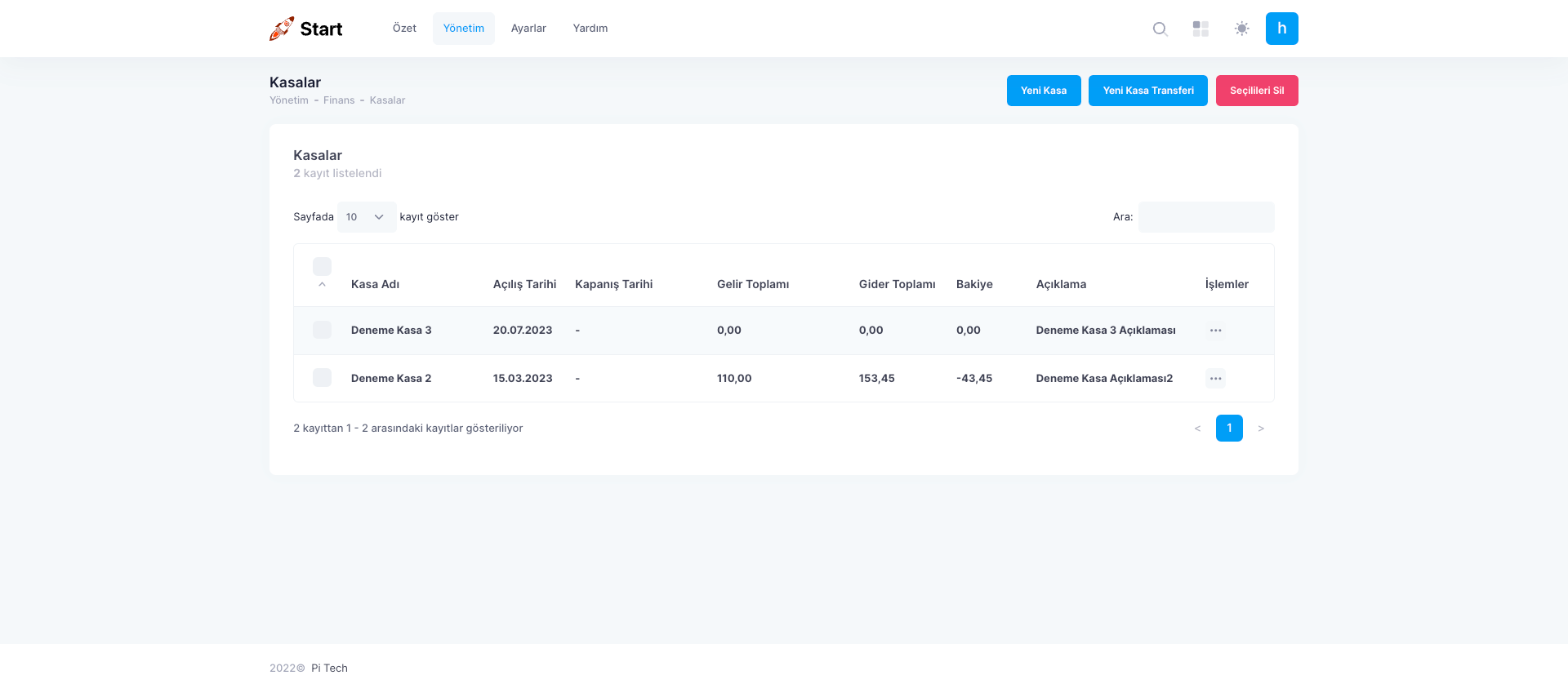Click the Yeni Kasa Transferi button
This screenshot has width=1568, height=693.
pos(1147,91)
